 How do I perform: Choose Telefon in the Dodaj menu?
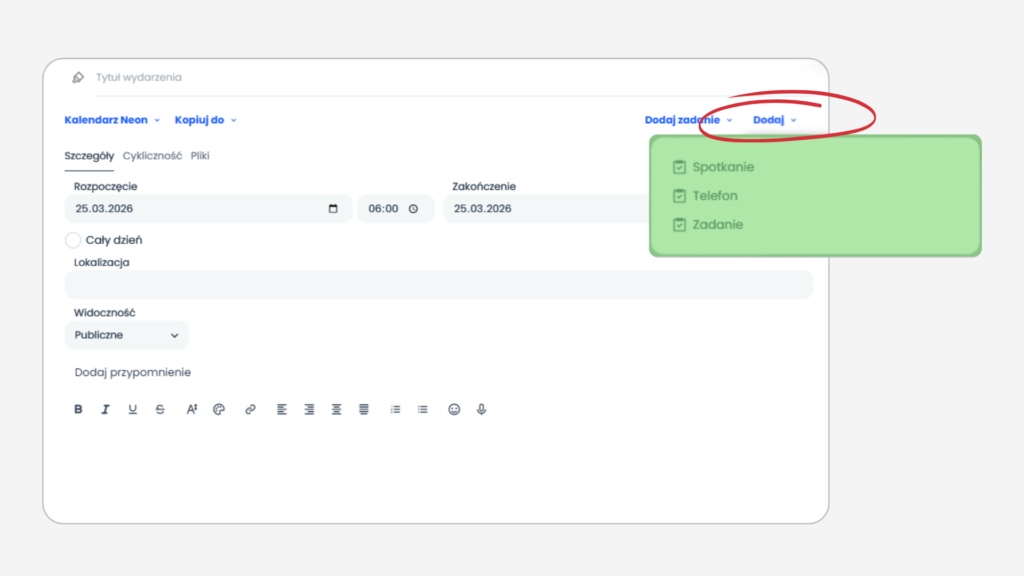(714, 196)
